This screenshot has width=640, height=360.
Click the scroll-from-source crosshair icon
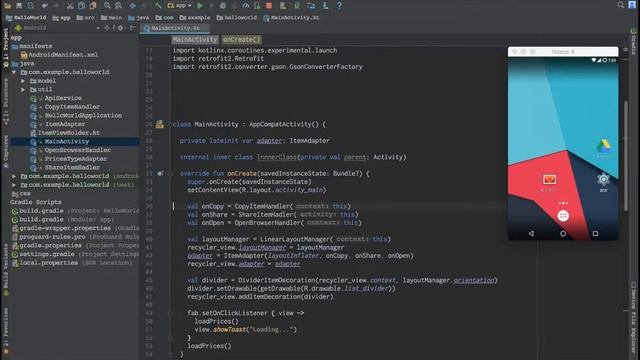pyautogui.click(x=107, y=28)
